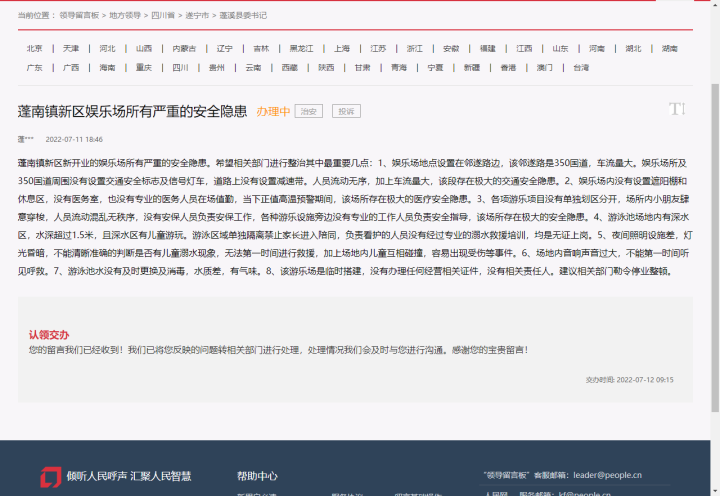The width and height of the screenshot is (720, 496).
Task: Open 四川省 breadcrumb link
Action: point(163,15)
